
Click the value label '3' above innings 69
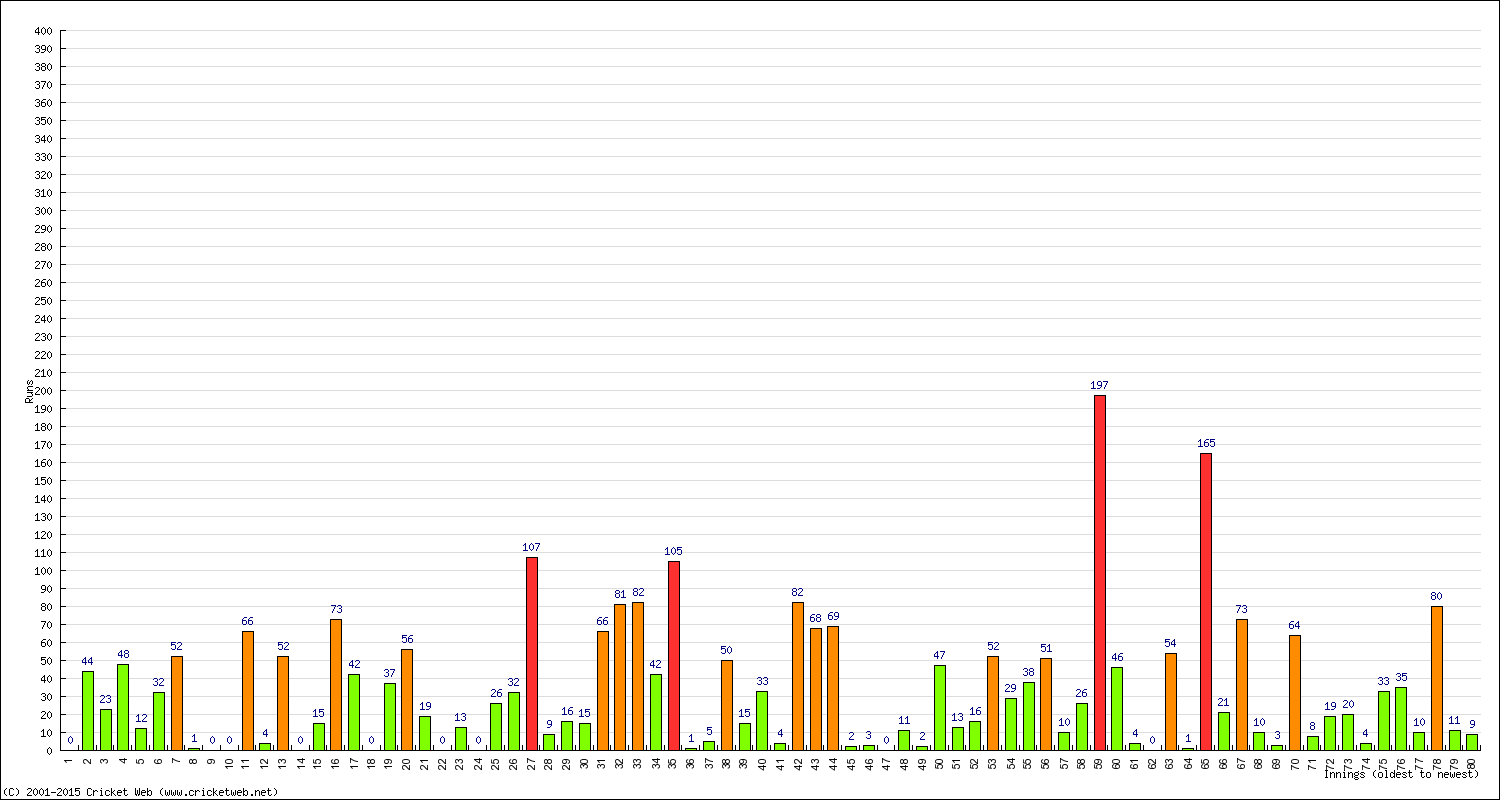(1277, 735)
